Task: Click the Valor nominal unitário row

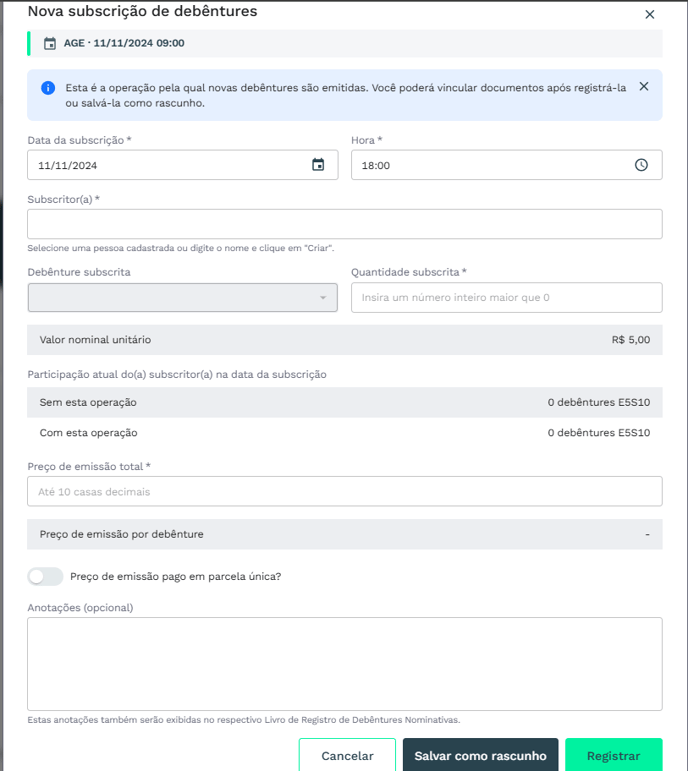Action: [344, 340]
